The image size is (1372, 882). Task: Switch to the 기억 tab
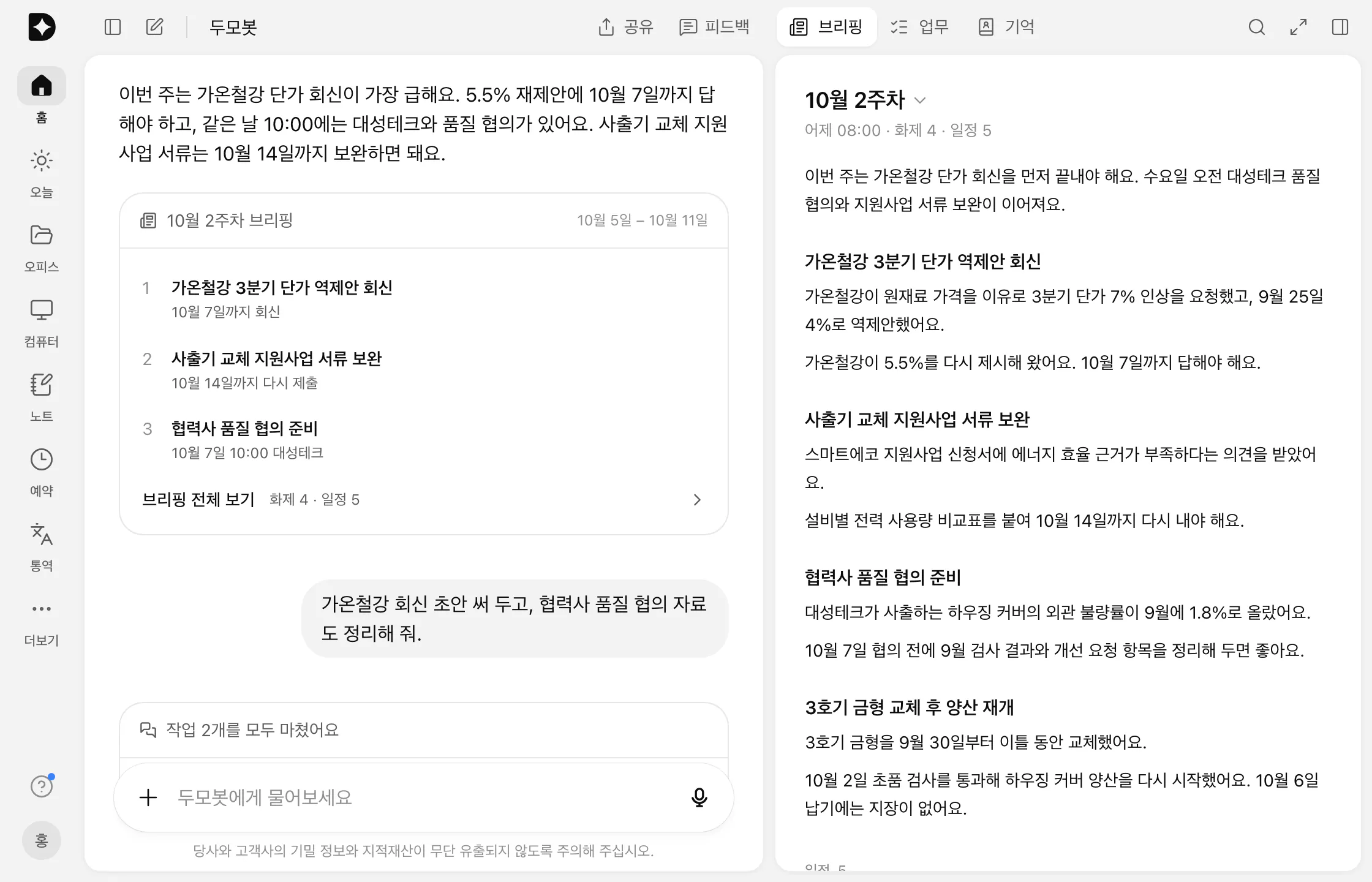[1006, 27]
